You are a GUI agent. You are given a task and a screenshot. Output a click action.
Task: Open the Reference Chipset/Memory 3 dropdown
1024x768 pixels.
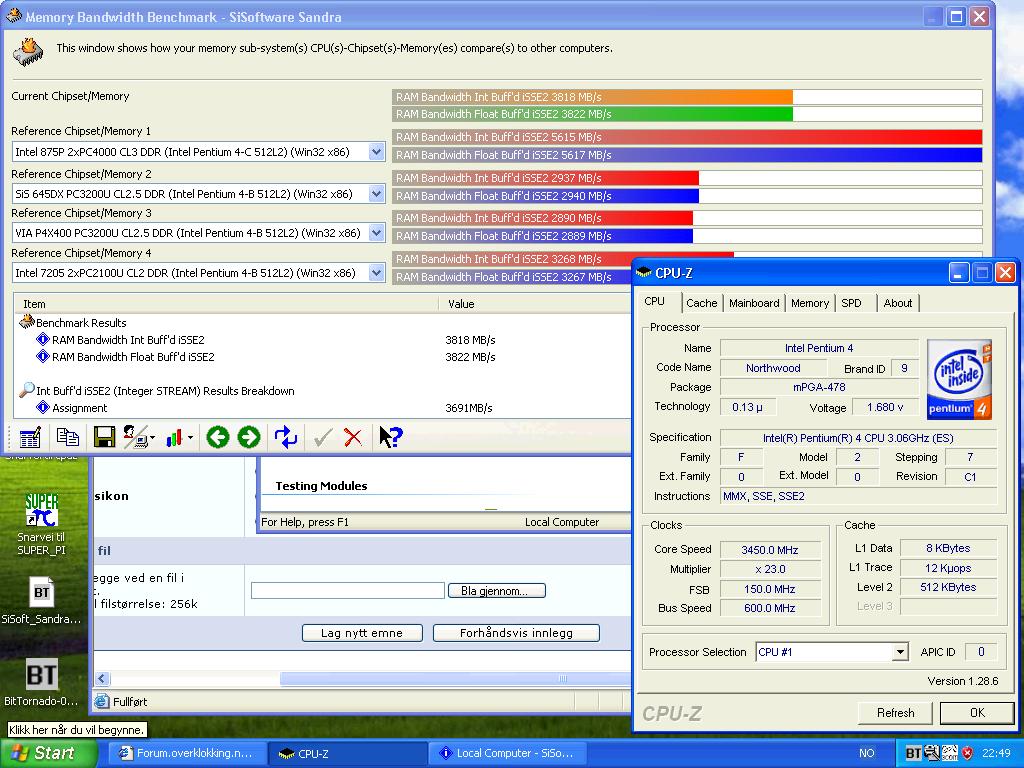pyautogui.click(x=376, y=232)
